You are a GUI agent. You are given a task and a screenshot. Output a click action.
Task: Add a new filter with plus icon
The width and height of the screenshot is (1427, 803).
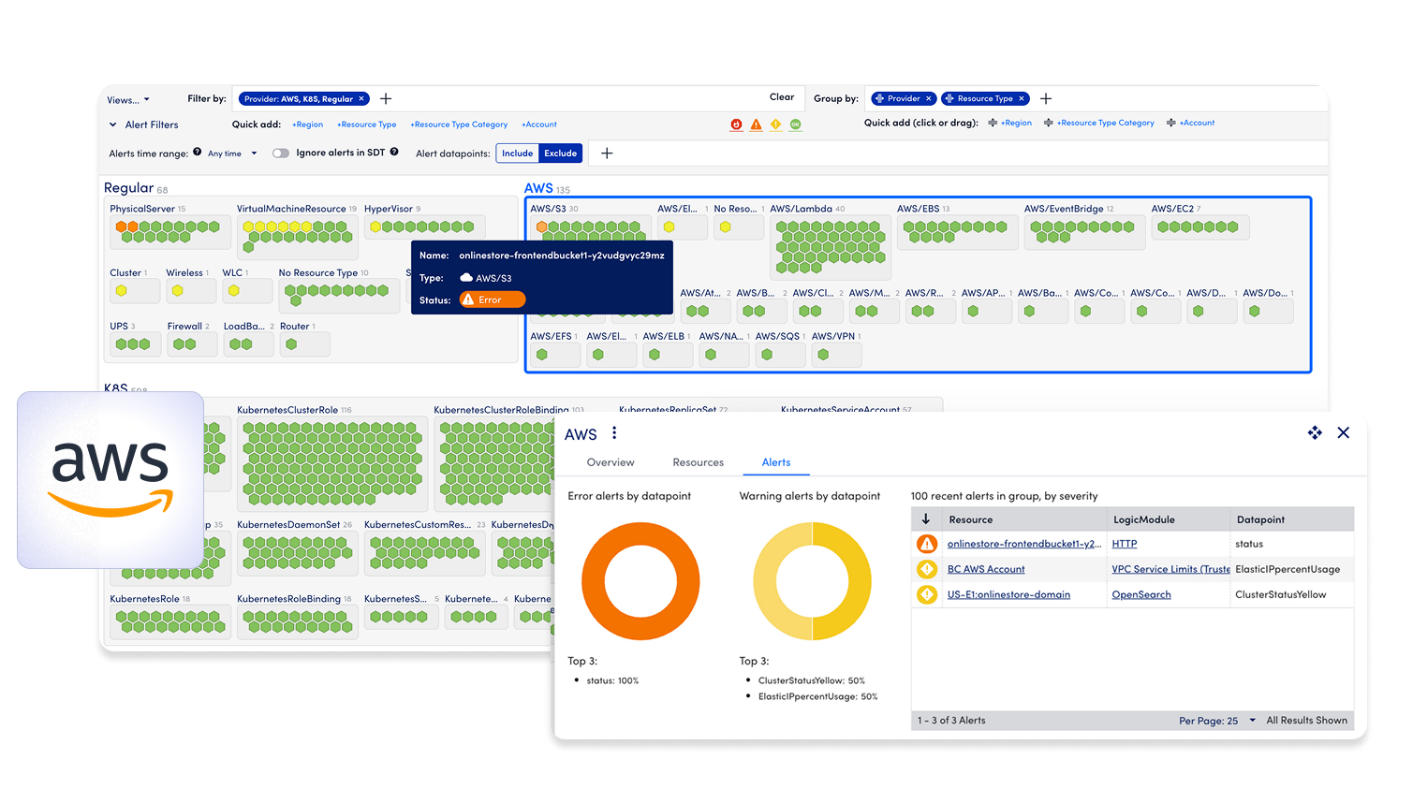tap(386, 99)
